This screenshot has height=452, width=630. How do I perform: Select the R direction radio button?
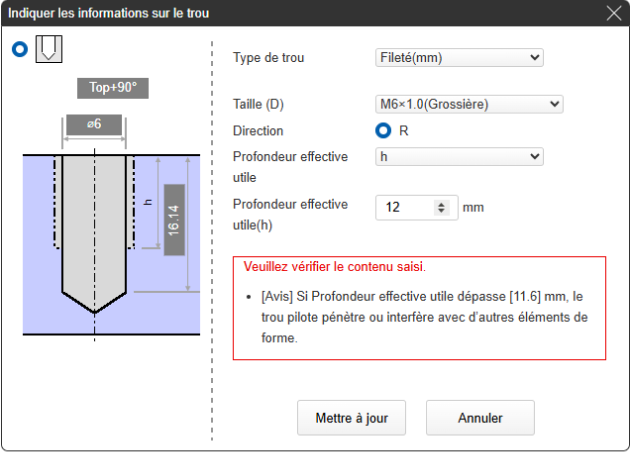pos(383,131)
